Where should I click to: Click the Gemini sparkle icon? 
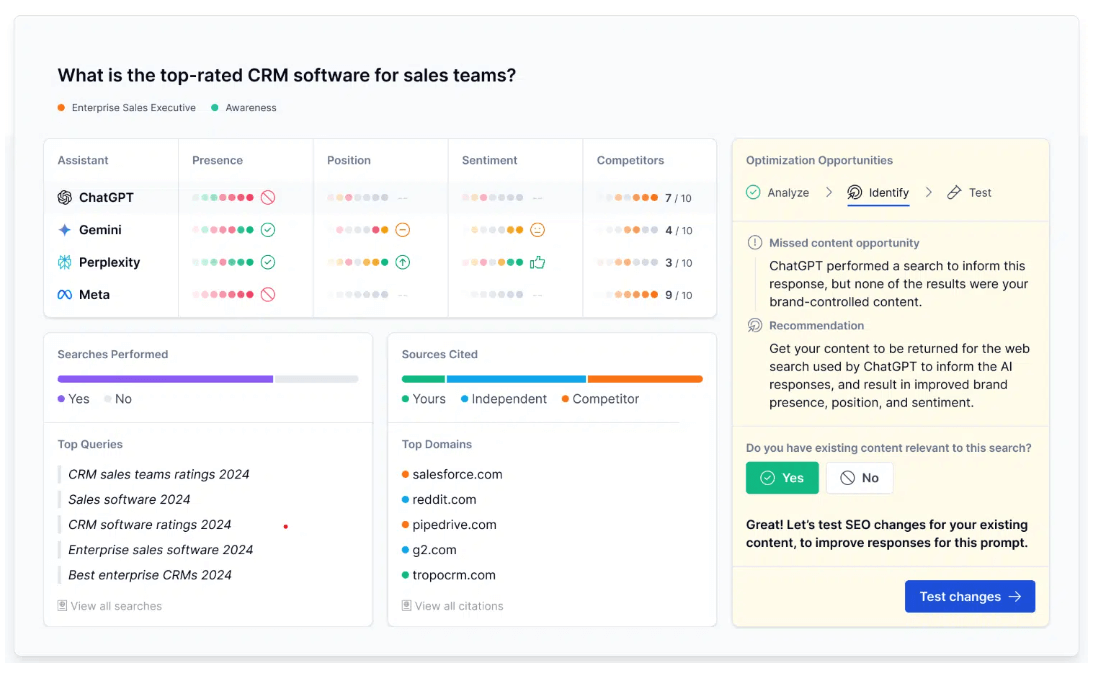pyautogui.click(x=65, y=230)
